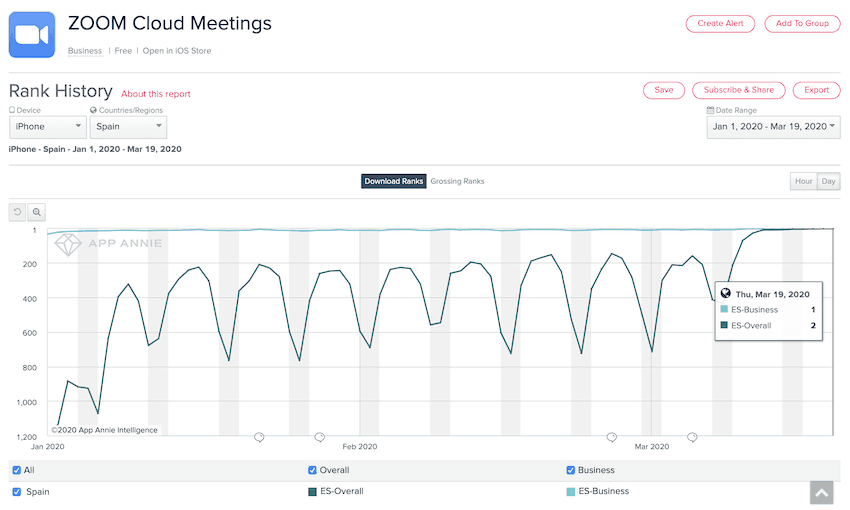Click first event bubble marker in January
The height and width of the screenshot is (510, 850).
click(259, 437)
